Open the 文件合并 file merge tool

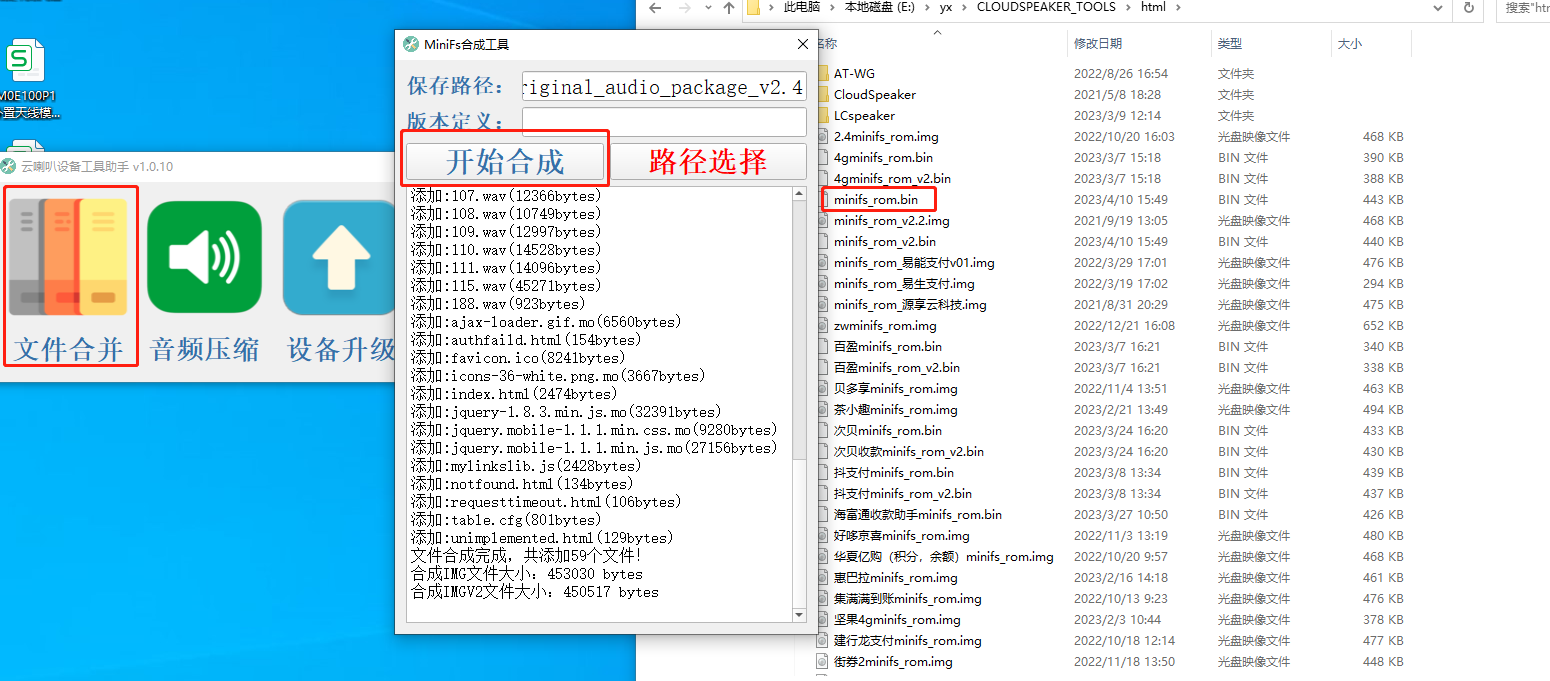click(69, 275)
